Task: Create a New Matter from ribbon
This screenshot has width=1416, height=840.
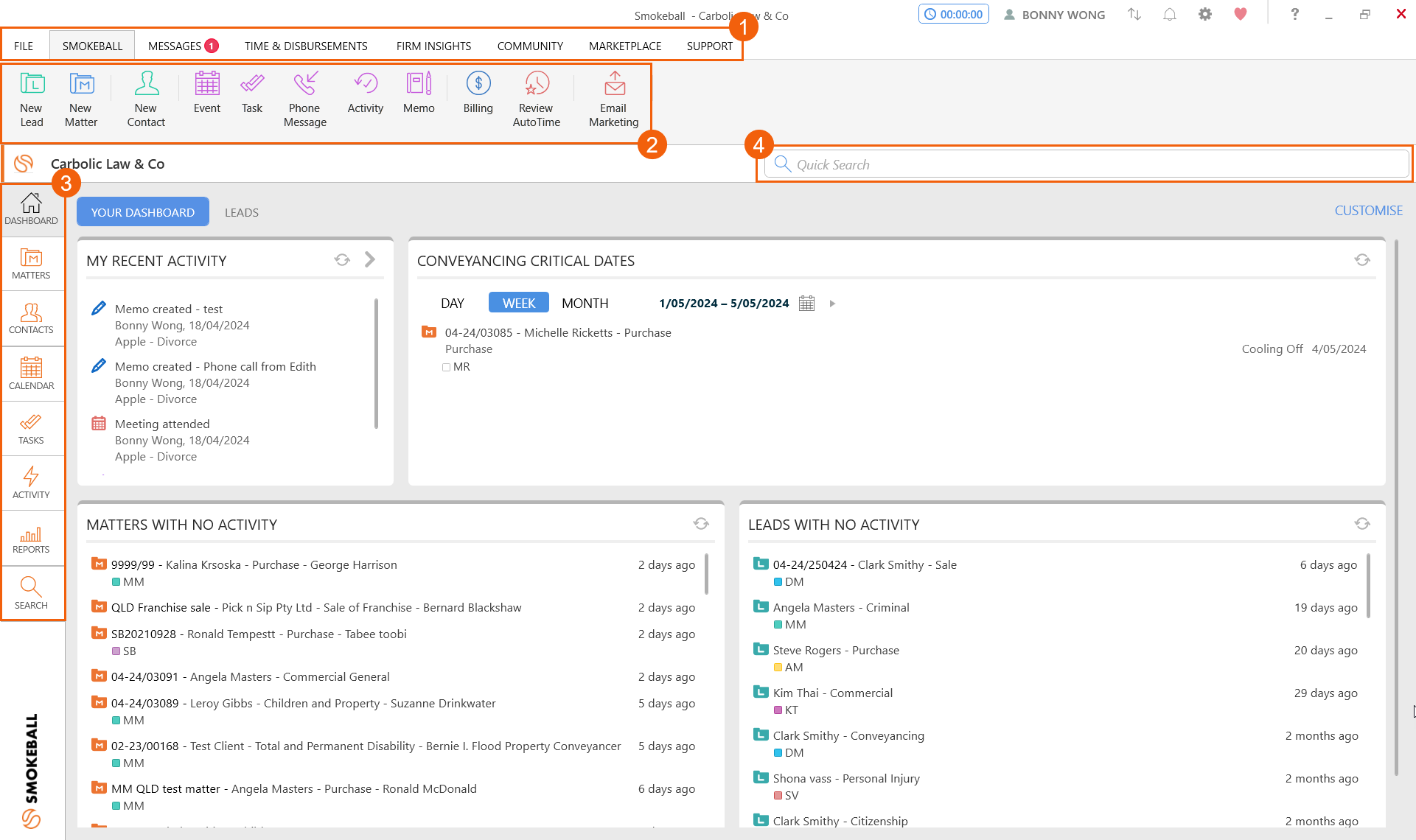Action: click(x=81, y=99)
